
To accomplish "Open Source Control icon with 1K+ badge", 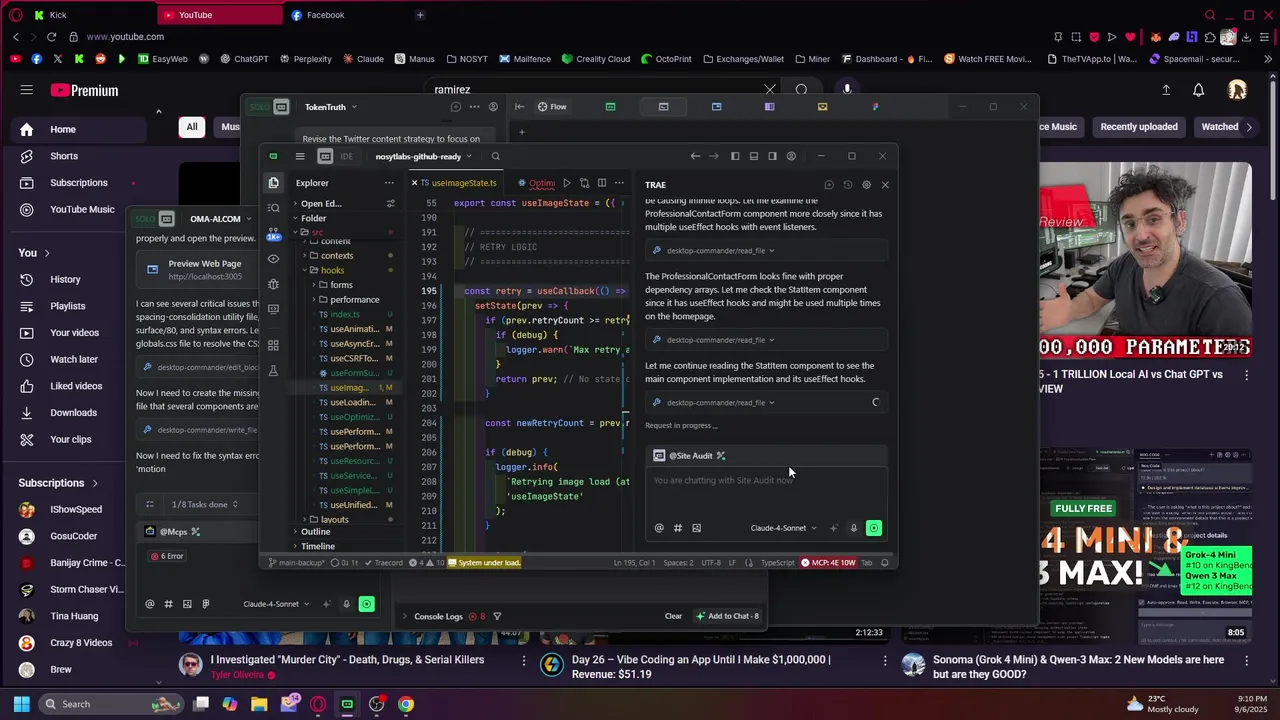I will (x=273, y=234).
